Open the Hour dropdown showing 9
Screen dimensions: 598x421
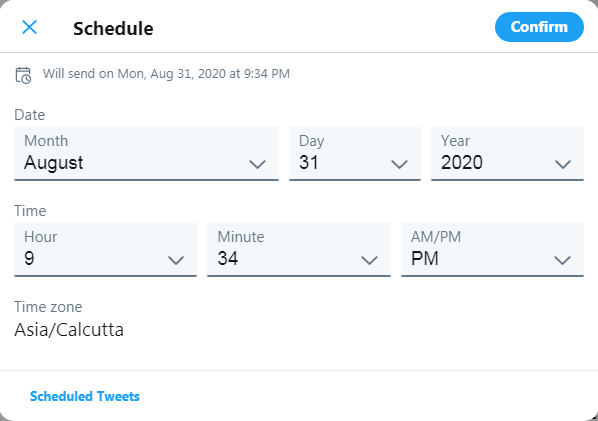click(105, 249)
